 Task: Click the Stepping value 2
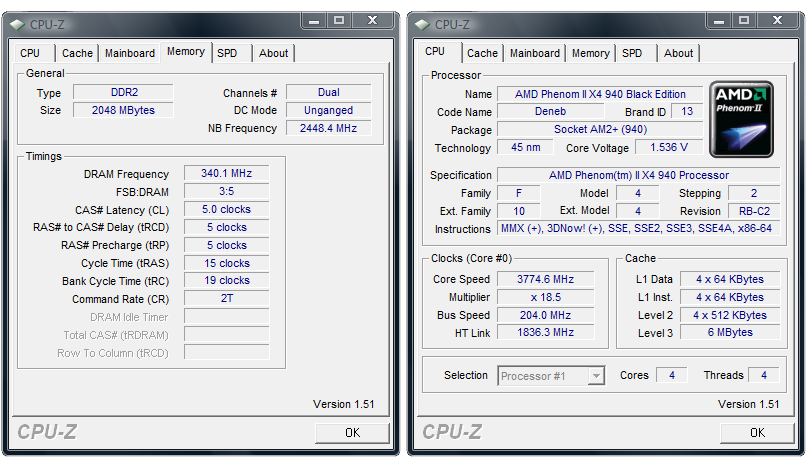click(754, 194)
